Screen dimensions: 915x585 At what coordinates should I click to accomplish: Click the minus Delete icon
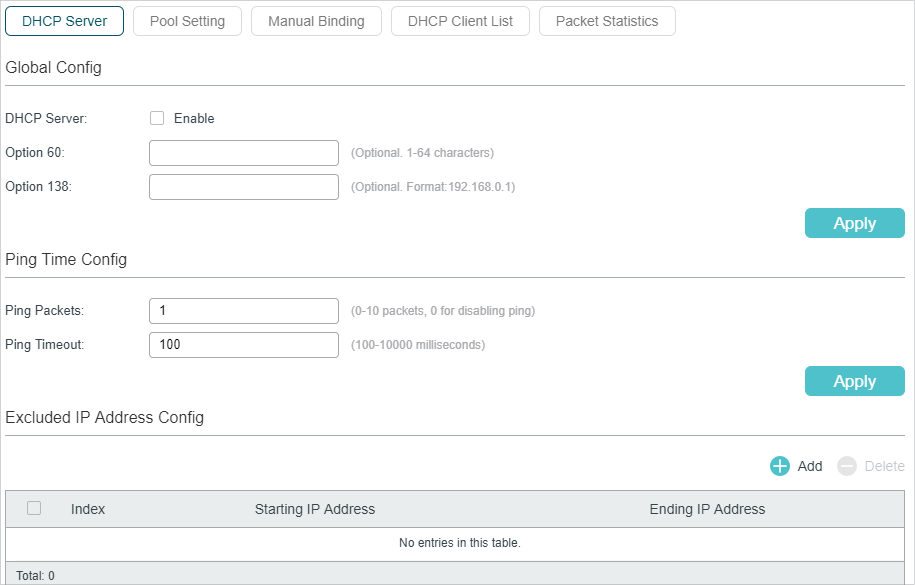click(x=847, y=466)
